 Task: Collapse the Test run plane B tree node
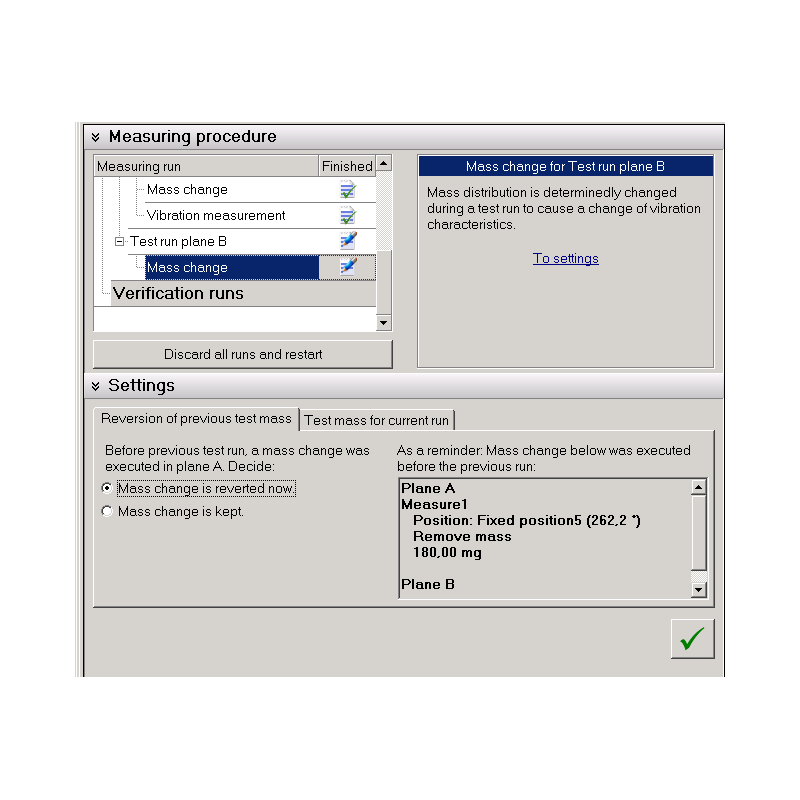[x=120, y=242]
